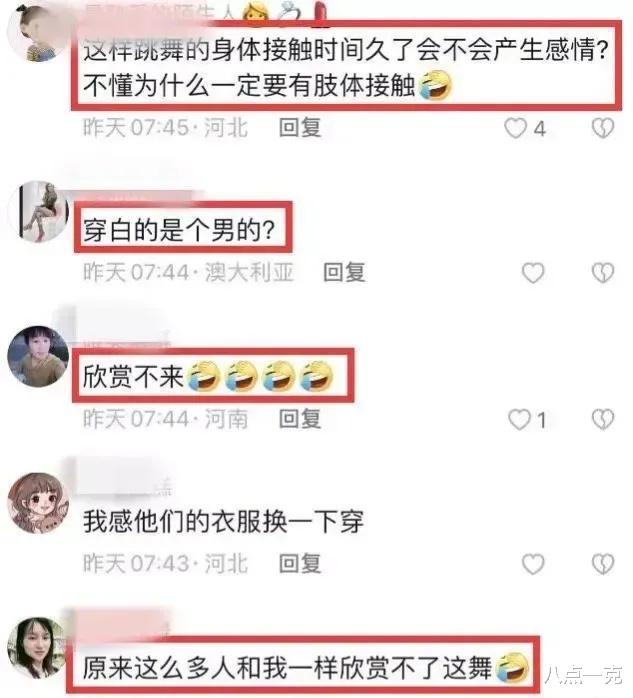Like the 衣服换一下穿 comment
The width and height of the screenshot is (633, 698).
click(533, 564)
